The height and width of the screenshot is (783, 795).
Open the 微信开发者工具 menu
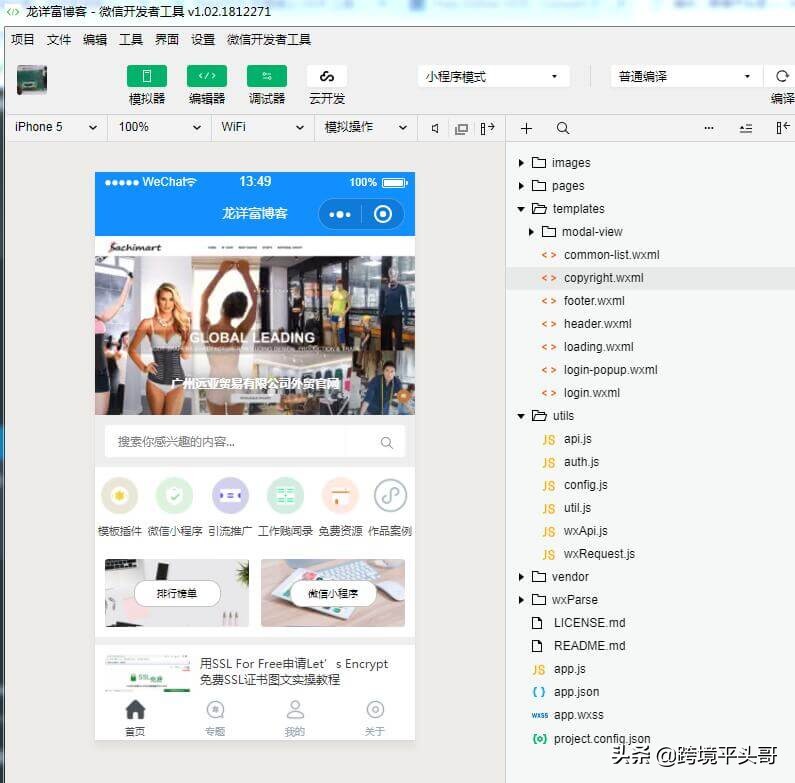coord(269,40)
